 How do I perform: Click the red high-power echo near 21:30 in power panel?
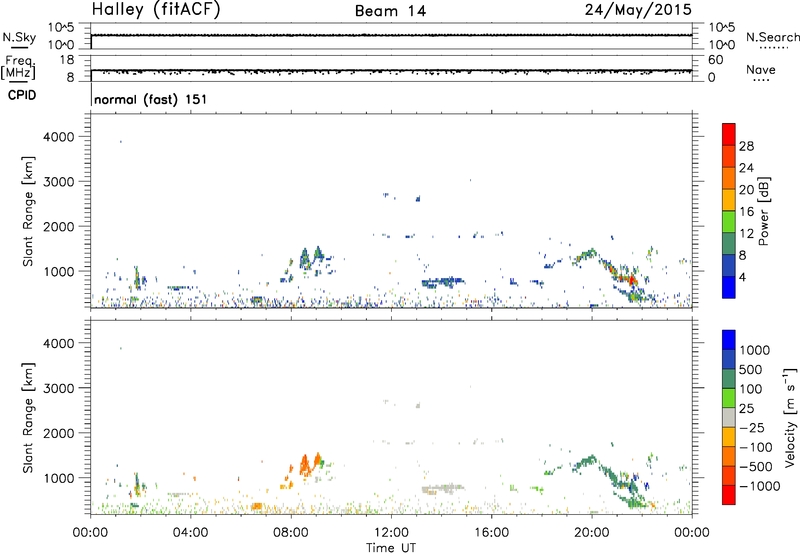(x=632, y=280)
